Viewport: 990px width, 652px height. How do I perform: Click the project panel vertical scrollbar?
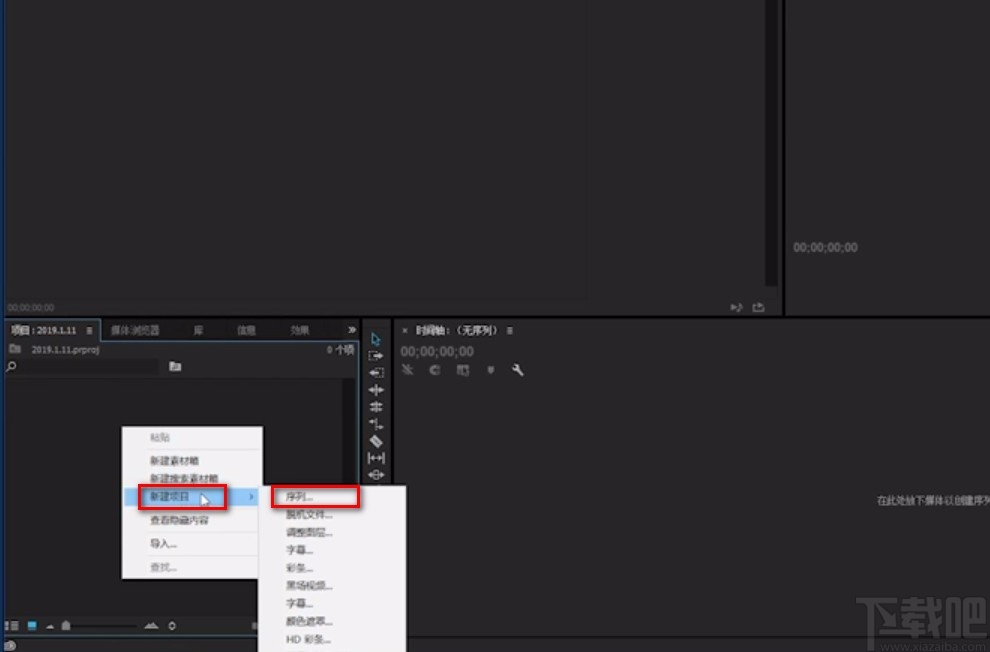coord(348,433)
